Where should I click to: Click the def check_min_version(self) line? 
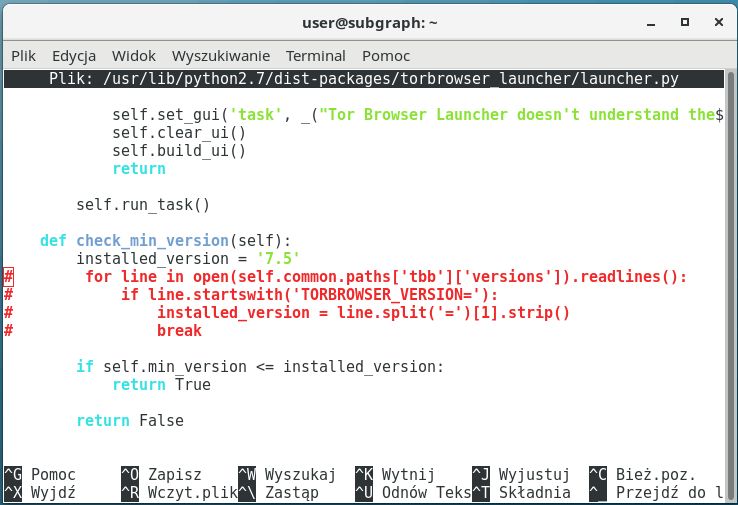coord(166,240)
